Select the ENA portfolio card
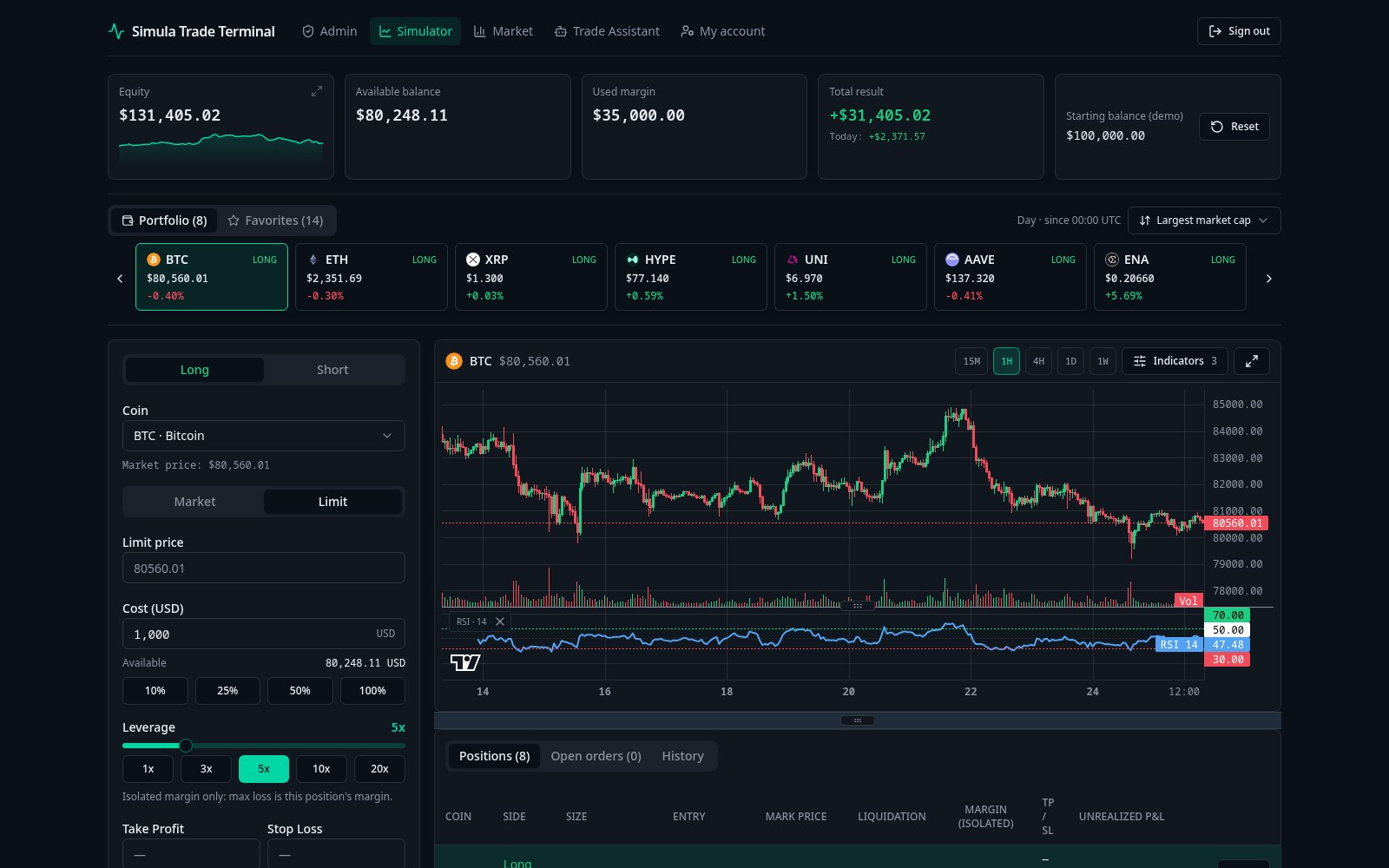 coord(1170,277)
